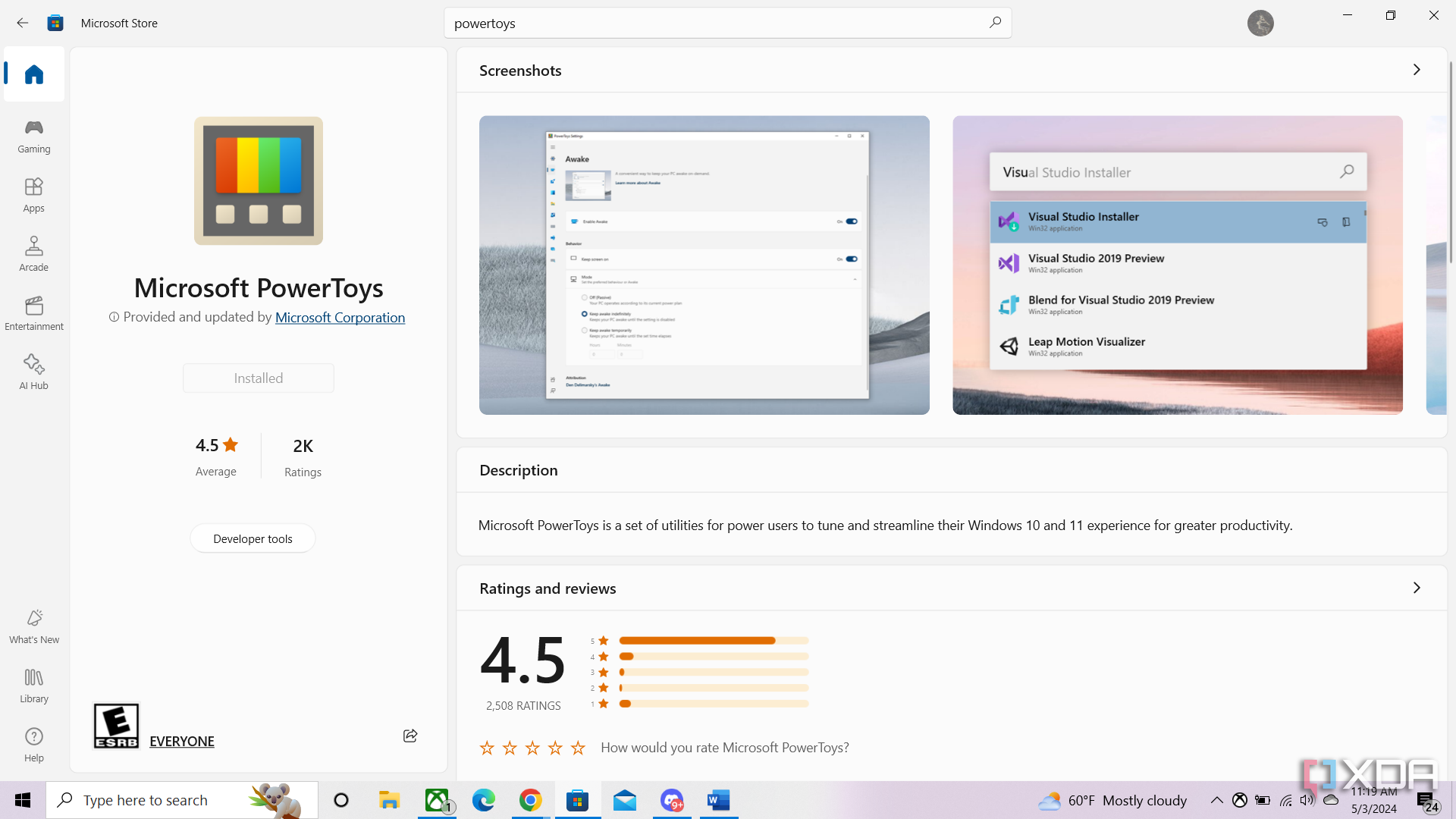The height and width of the screenshot is (819, 1456).
Task: Open the Apps section
Action: [x=34, y=195]
